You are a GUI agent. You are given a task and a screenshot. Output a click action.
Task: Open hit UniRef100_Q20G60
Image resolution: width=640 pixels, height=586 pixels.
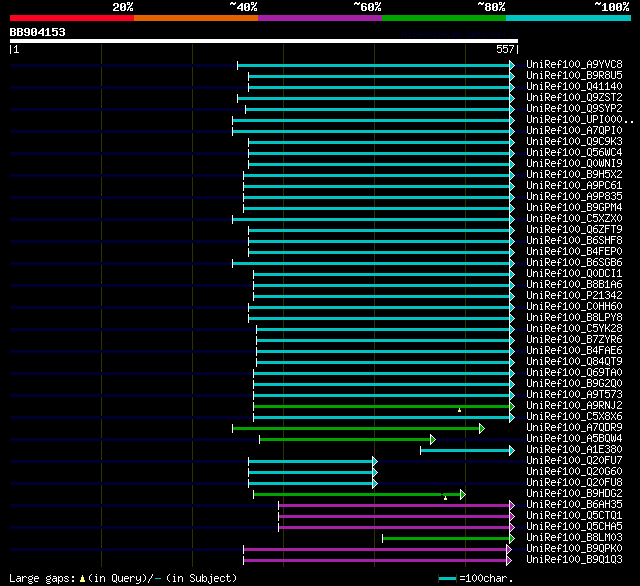[x=574, y=472]
